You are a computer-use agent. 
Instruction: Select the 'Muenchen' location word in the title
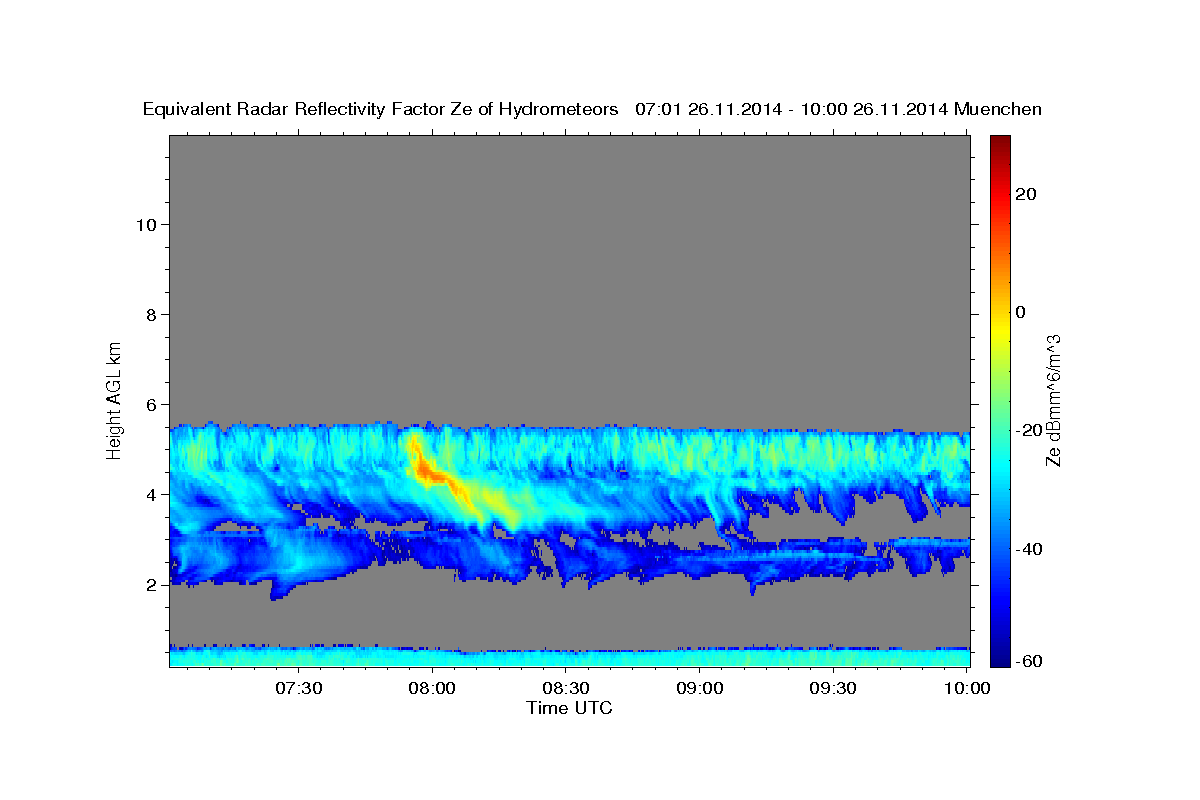point(998,109)
